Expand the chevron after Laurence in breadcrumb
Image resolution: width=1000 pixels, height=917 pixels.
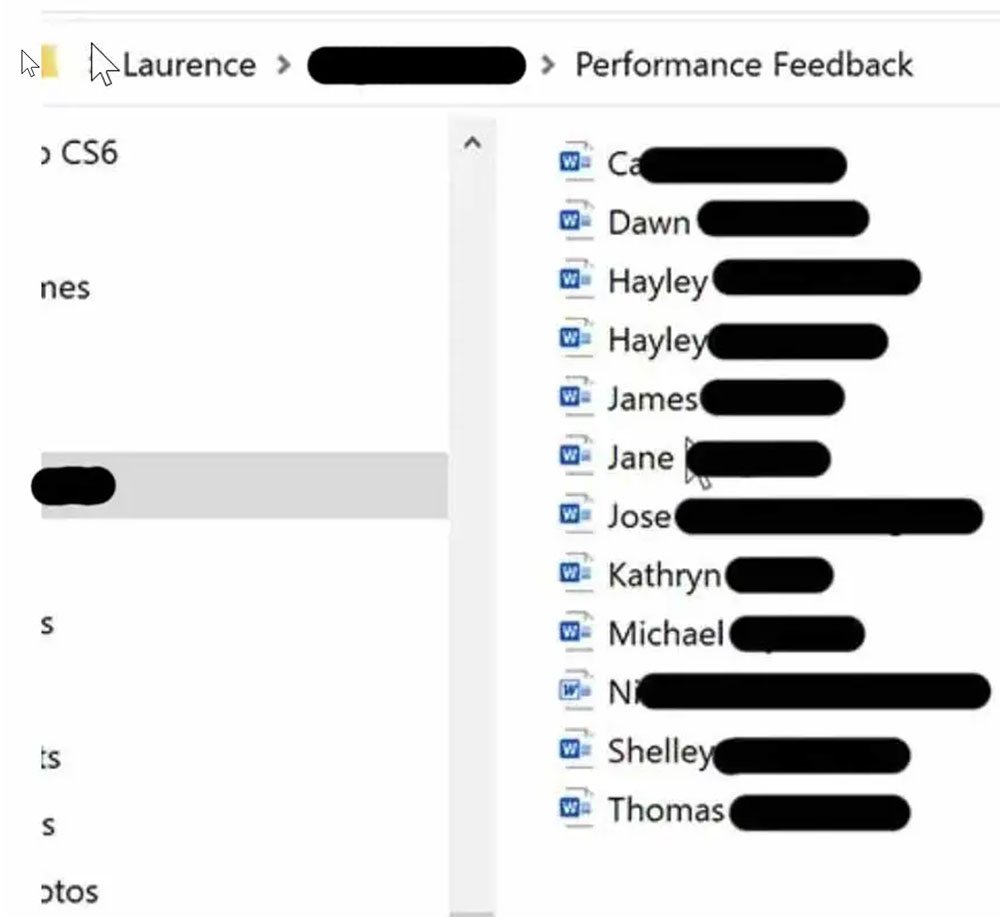(x=284, y=66)
